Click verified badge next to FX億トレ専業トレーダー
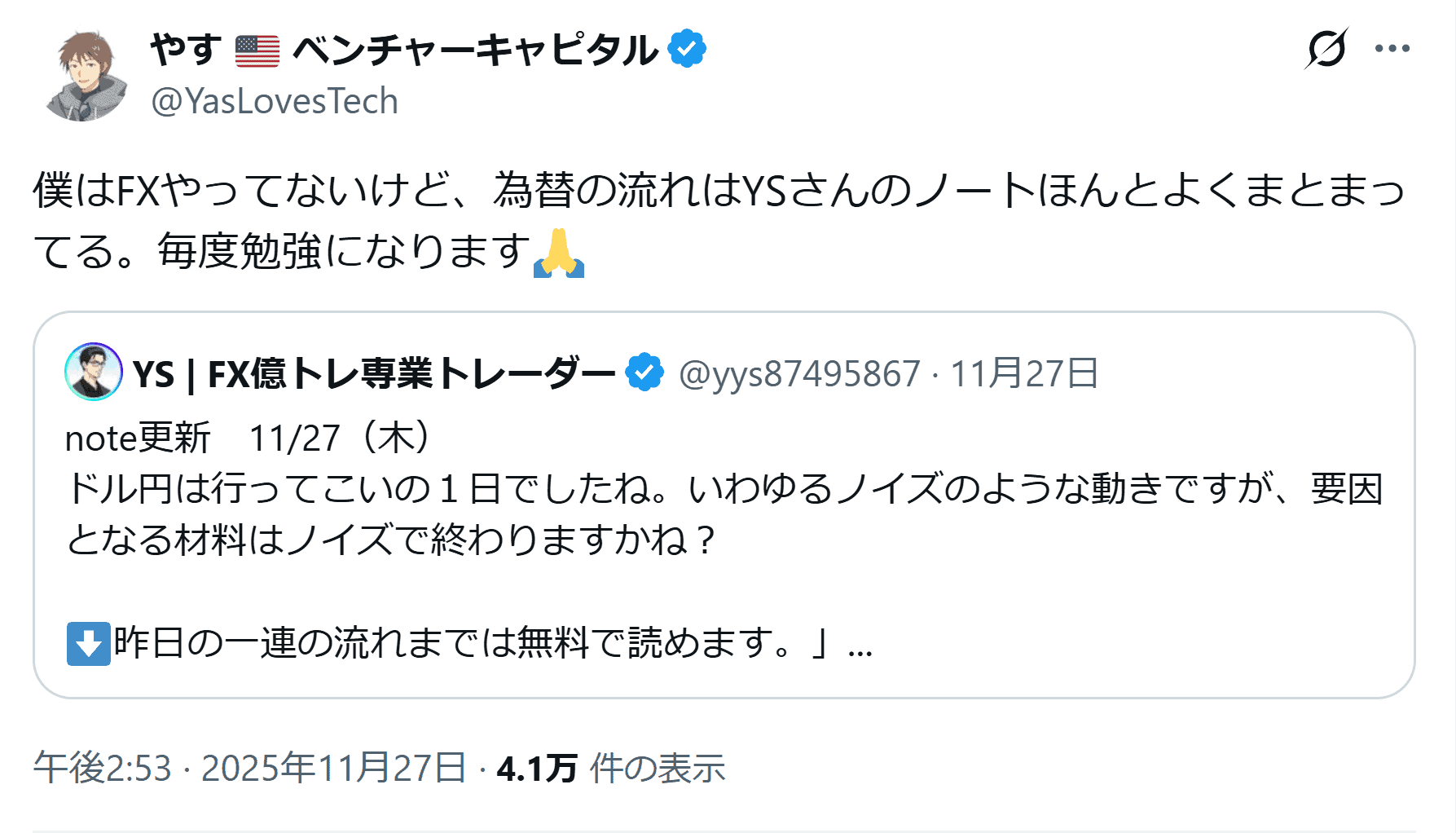The height and width of the screenshot is (833, 1456). 644,372
